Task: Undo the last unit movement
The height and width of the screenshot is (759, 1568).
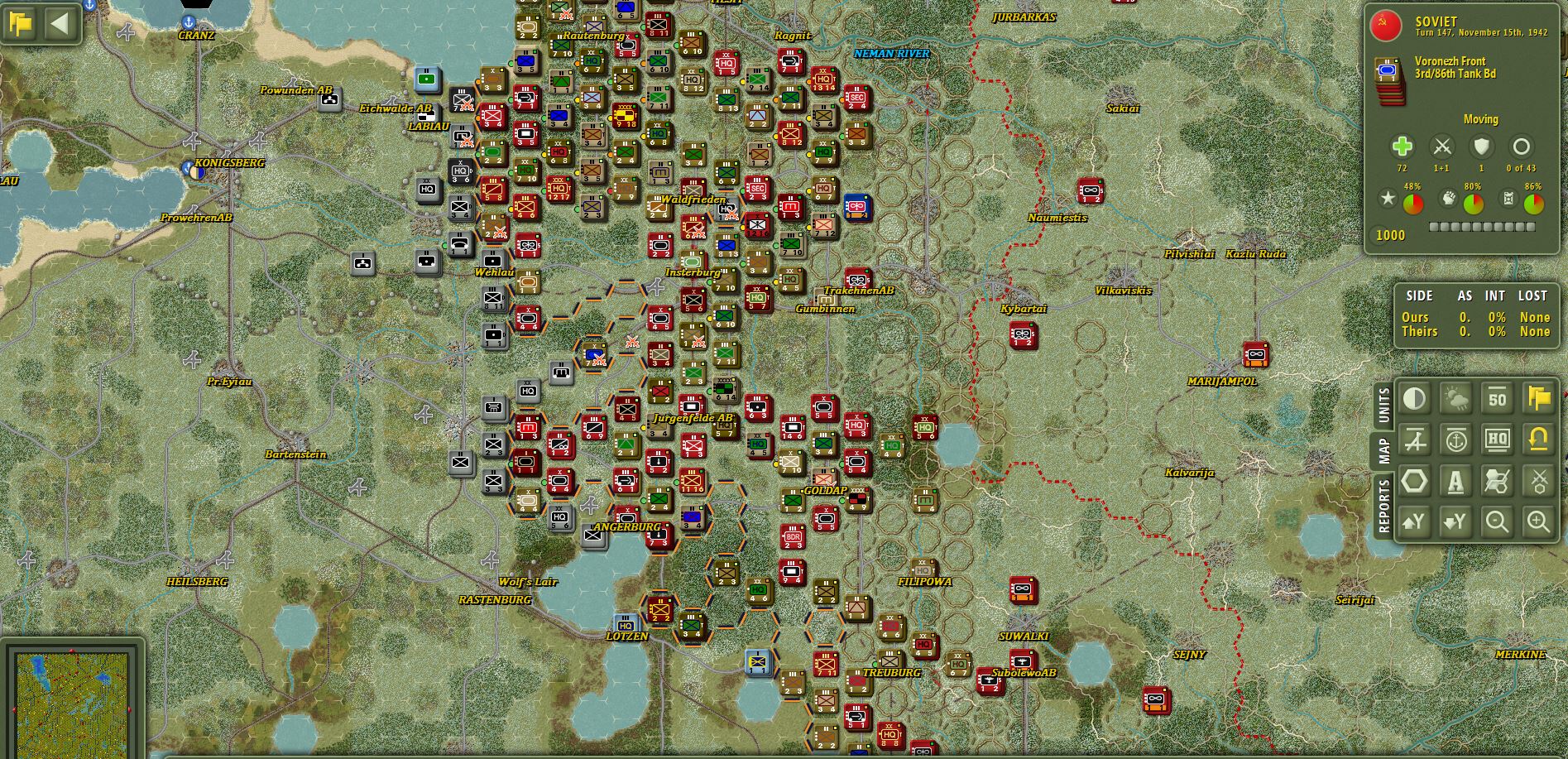Action: (1538, 440)
